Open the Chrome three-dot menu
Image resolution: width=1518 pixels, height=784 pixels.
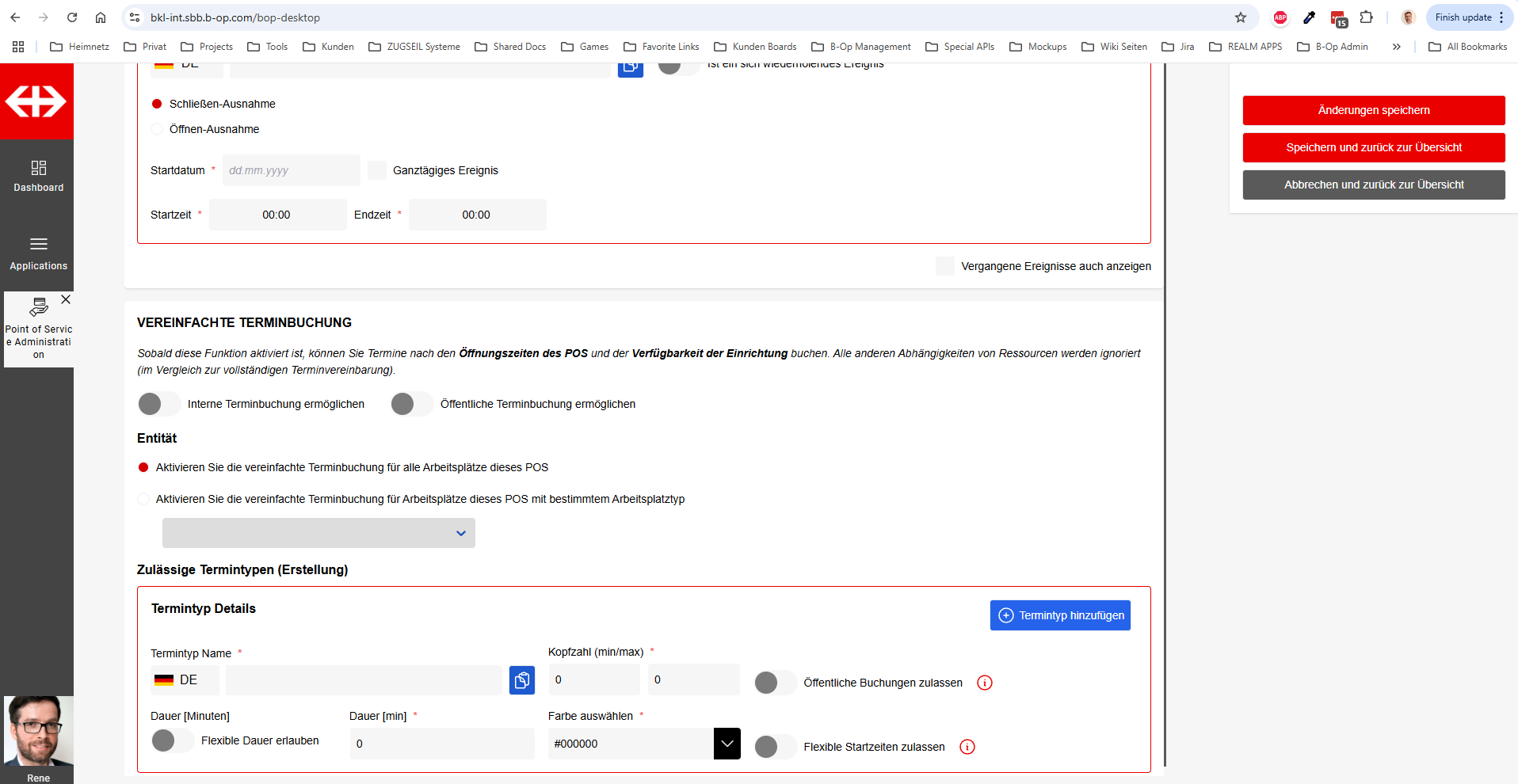click(x=1501, y=17)
